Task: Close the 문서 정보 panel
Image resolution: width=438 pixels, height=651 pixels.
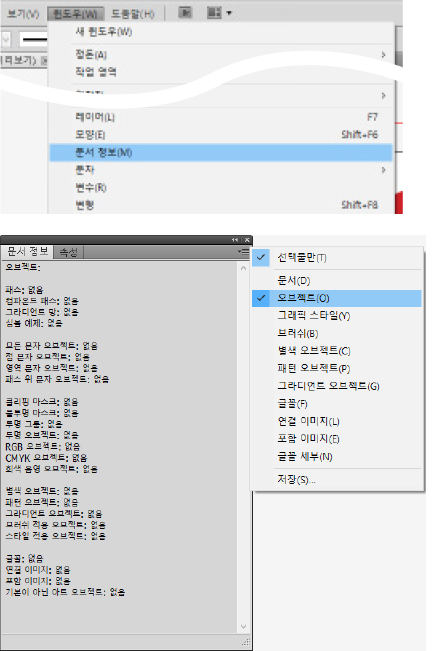Action: click(247, 240)
